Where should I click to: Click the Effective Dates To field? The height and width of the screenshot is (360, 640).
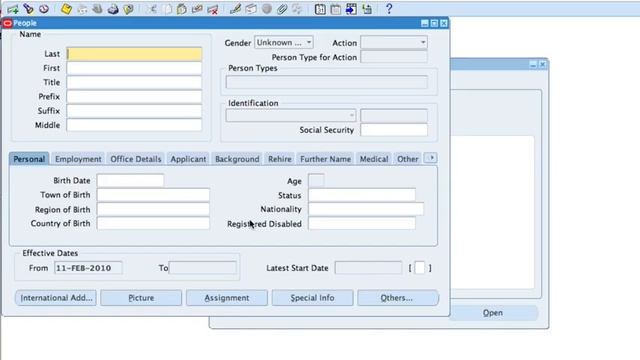[x=202, y=268]
